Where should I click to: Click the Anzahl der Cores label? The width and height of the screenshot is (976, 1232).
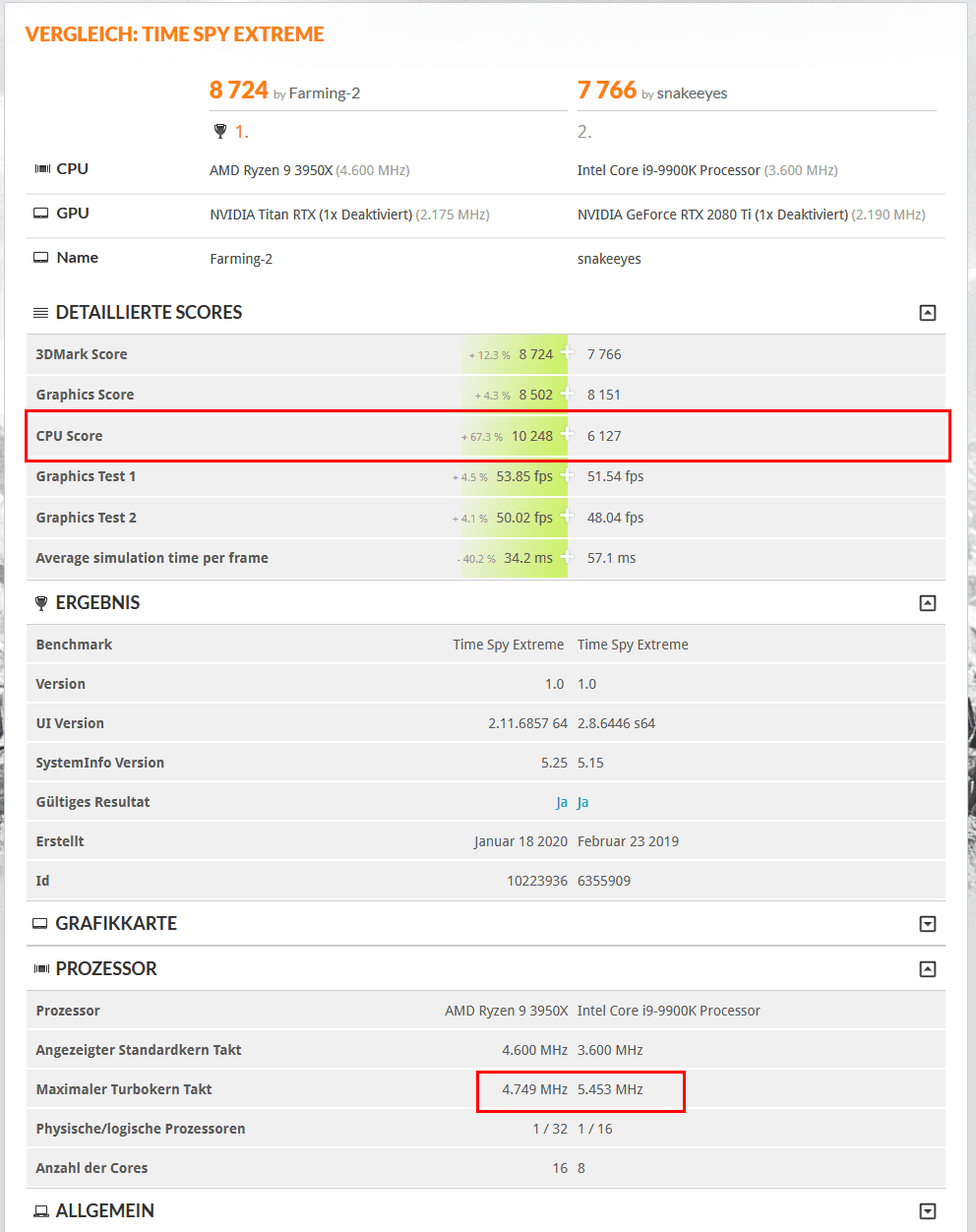(91, 1168)
